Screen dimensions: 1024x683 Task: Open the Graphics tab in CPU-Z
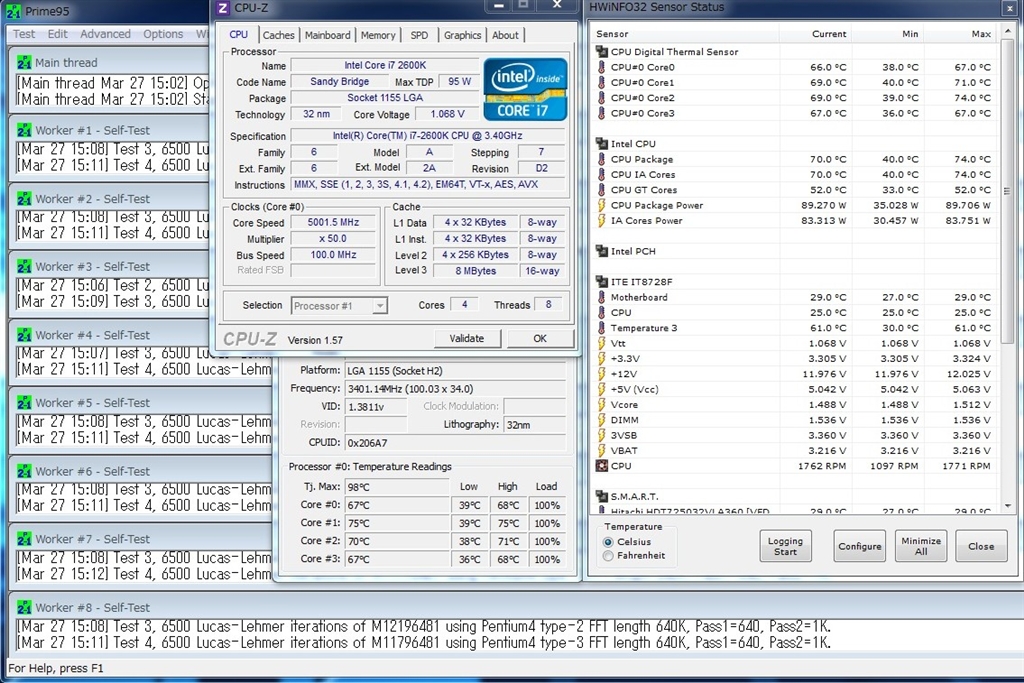click(x=462, y=35)
